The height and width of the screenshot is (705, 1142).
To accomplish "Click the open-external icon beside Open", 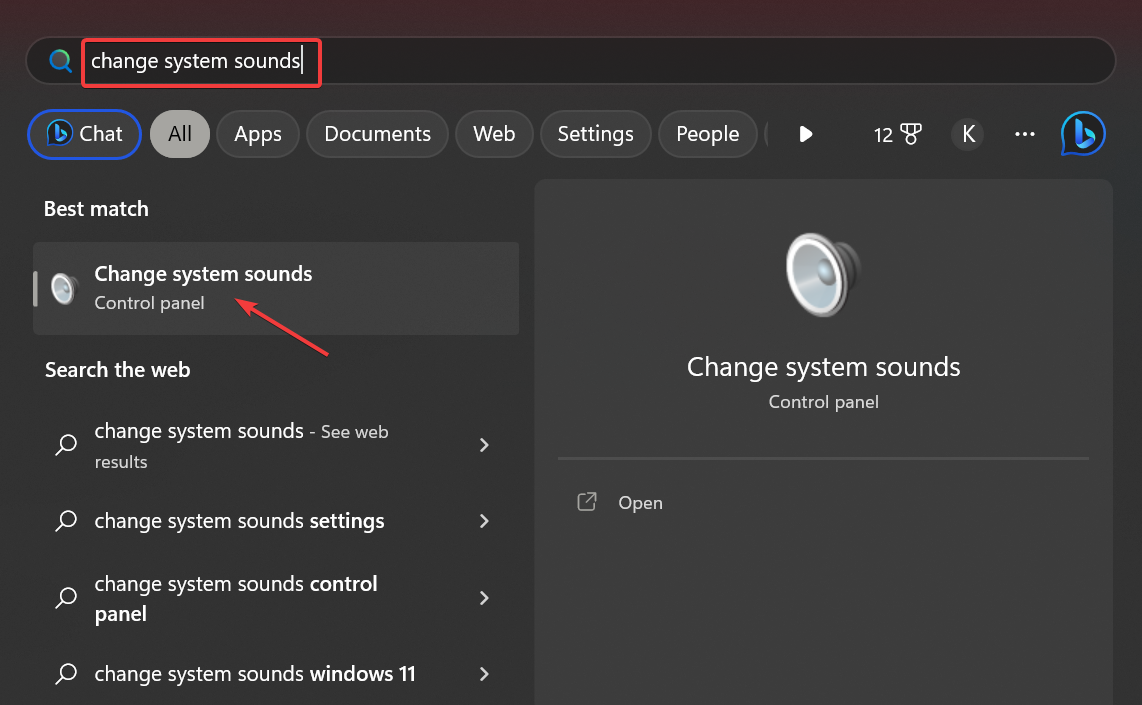I will coord(587,502).
